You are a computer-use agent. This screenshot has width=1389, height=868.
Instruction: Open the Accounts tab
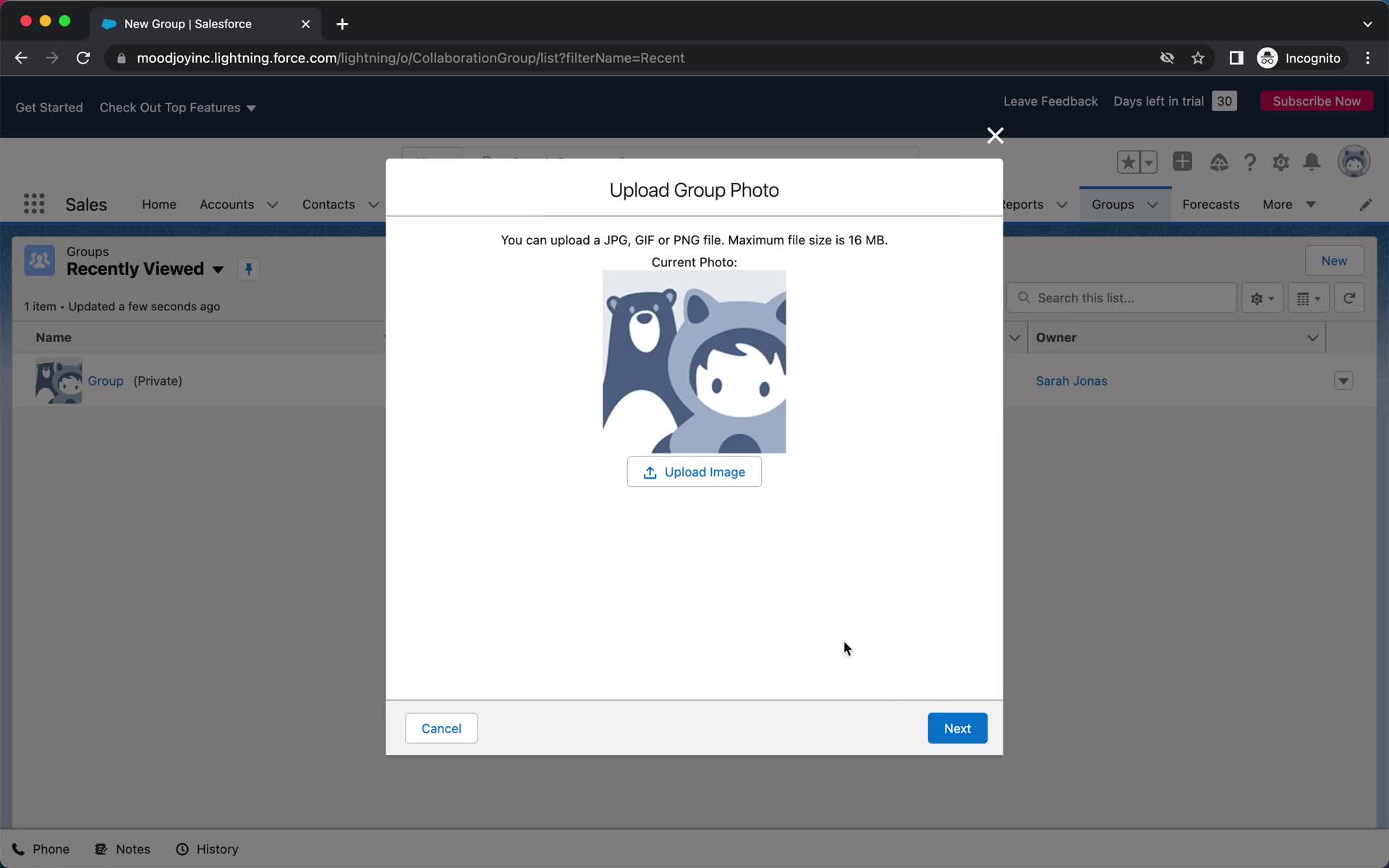pos(226,205)
